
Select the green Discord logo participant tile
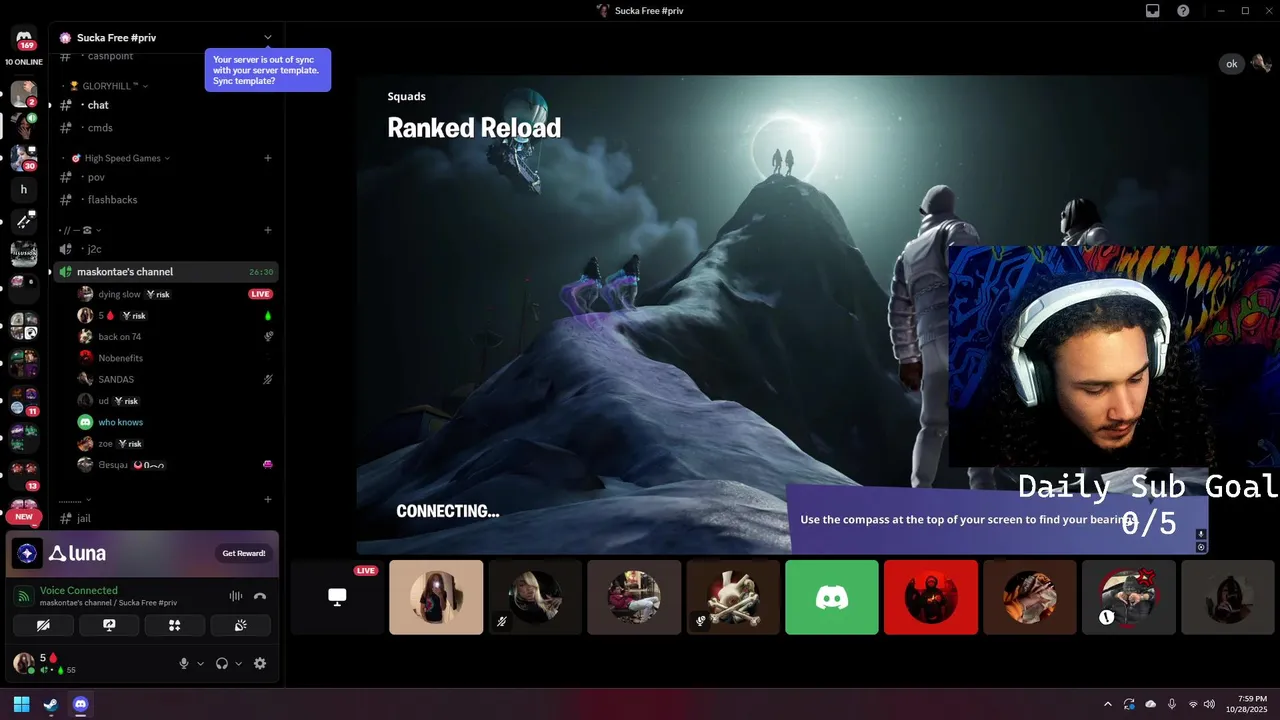(832, 597)
